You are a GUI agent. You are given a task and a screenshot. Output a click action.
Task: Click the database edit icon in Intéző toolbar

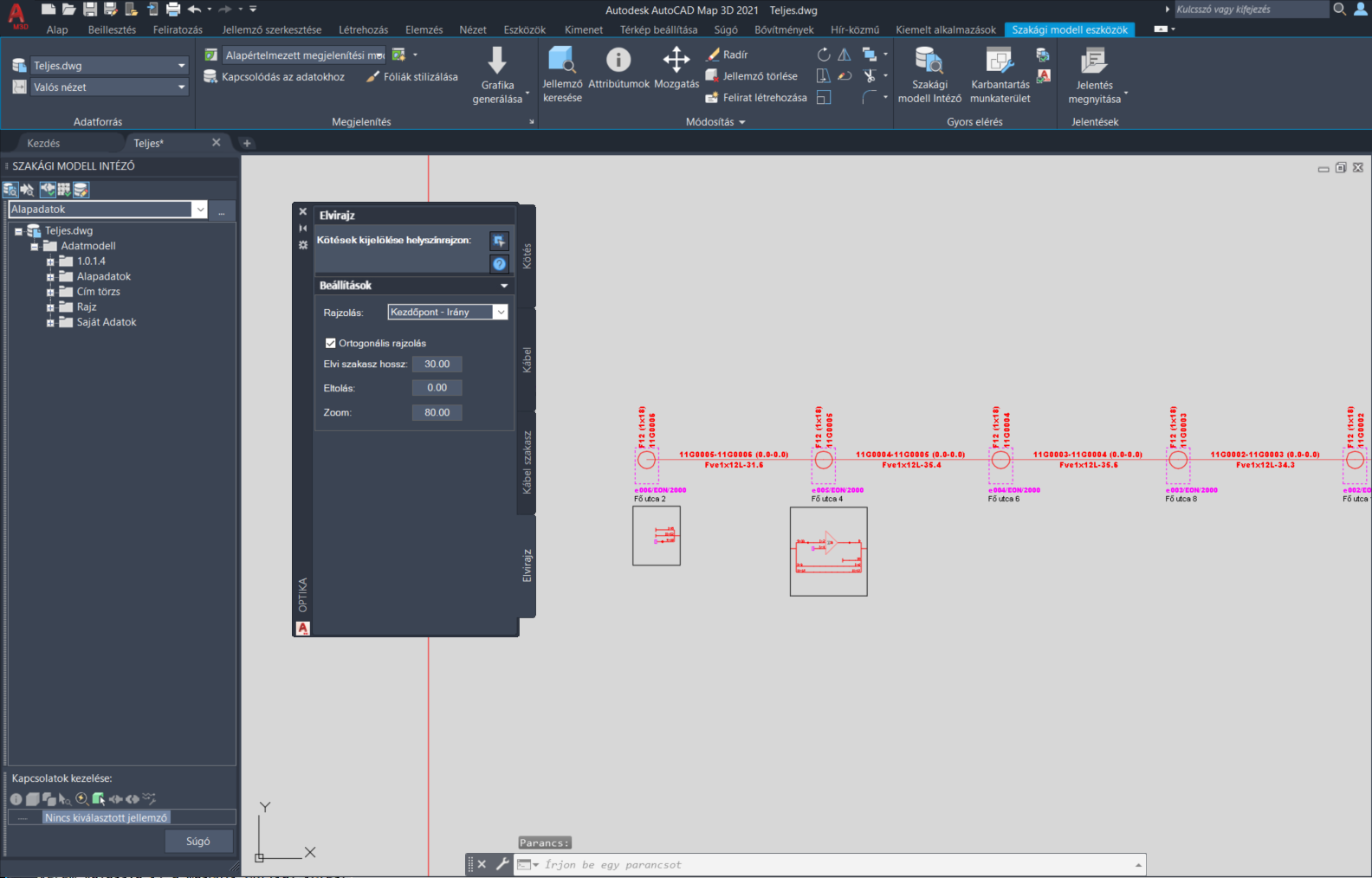point(81,190)
